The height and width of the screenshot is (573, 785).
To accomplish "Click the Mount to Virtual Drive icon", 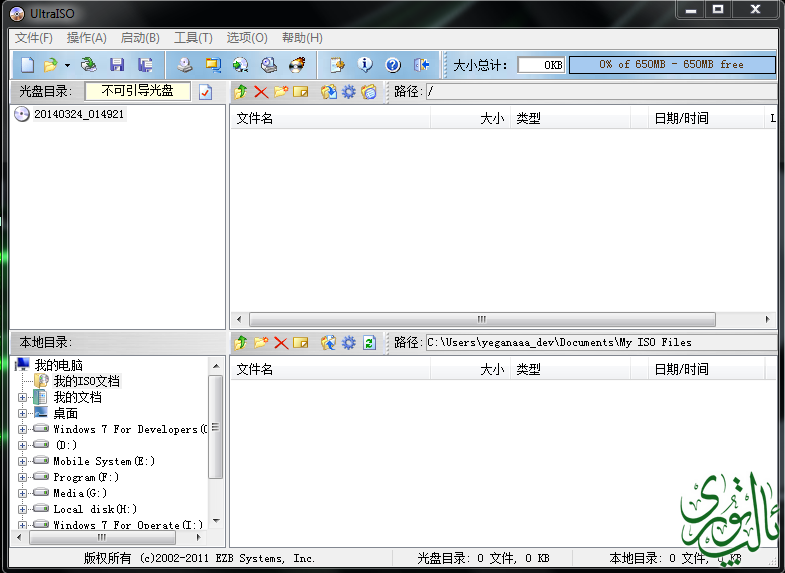I will 269,65.
